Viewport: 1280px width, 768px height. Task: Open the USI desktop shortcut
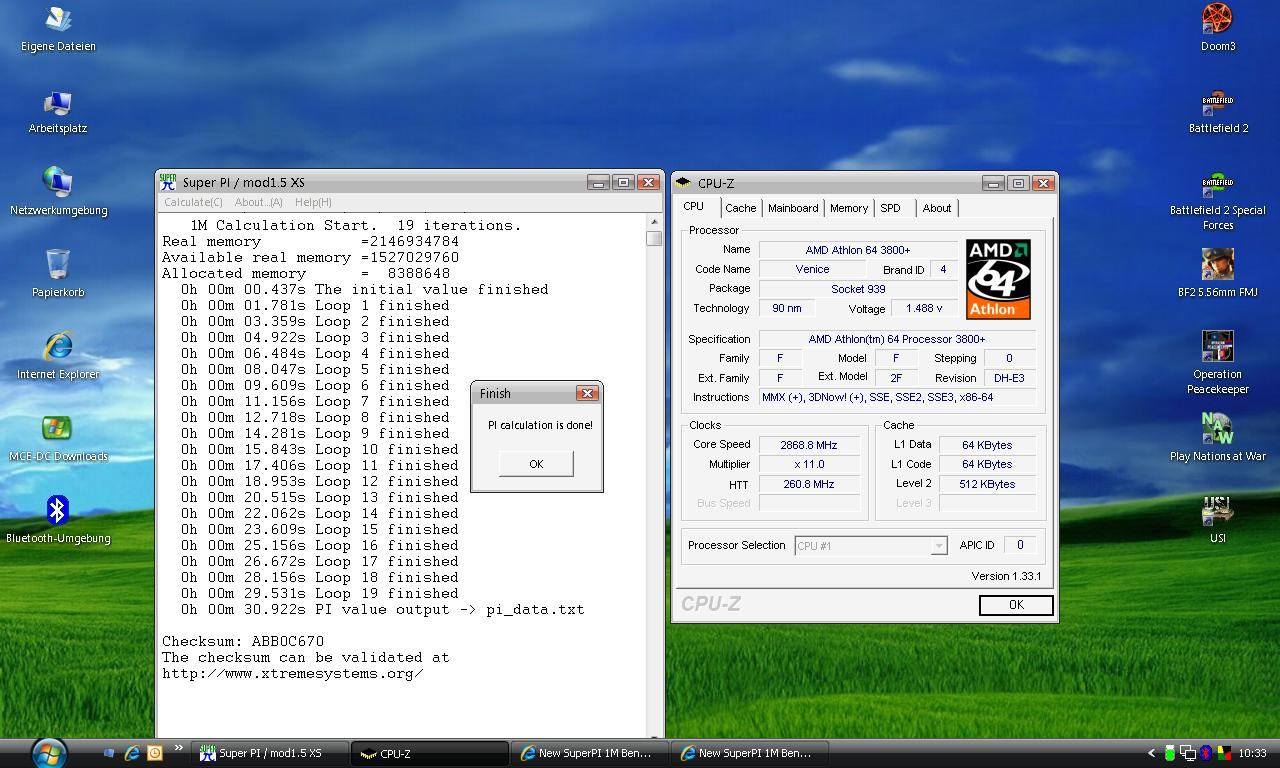1217,520
